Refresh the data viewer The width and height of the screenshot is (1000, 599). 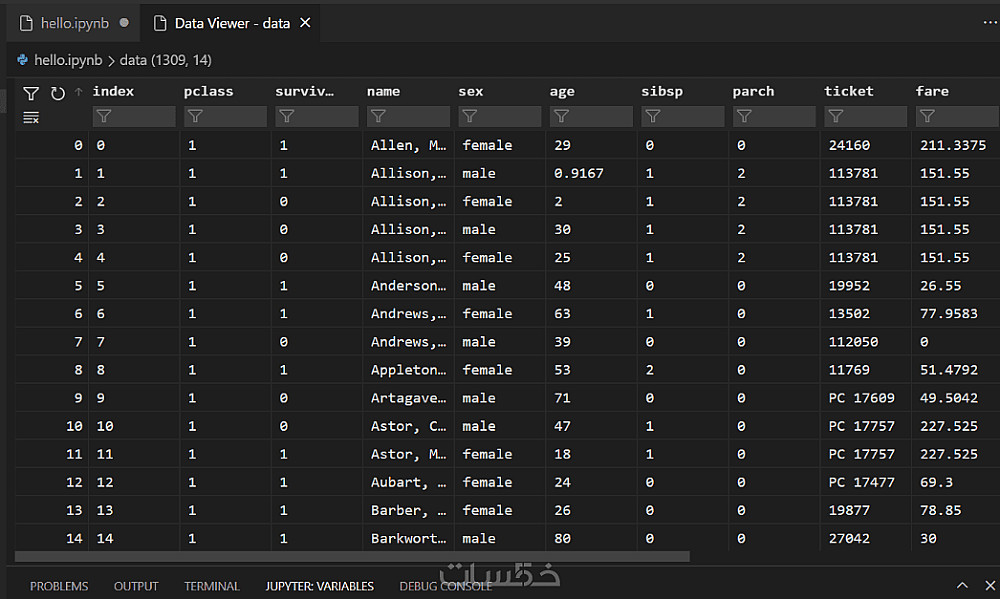coord(58,93)
